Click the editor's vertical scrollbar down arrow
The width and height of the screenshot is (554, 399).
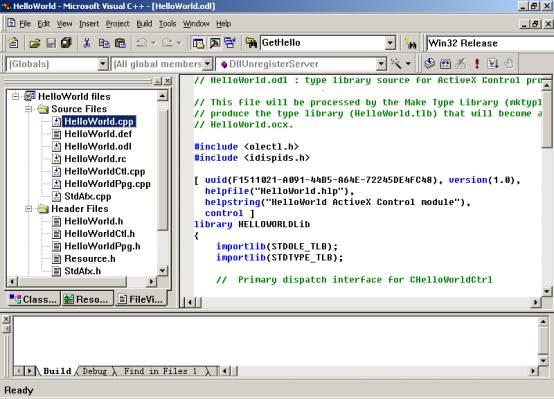547,292
